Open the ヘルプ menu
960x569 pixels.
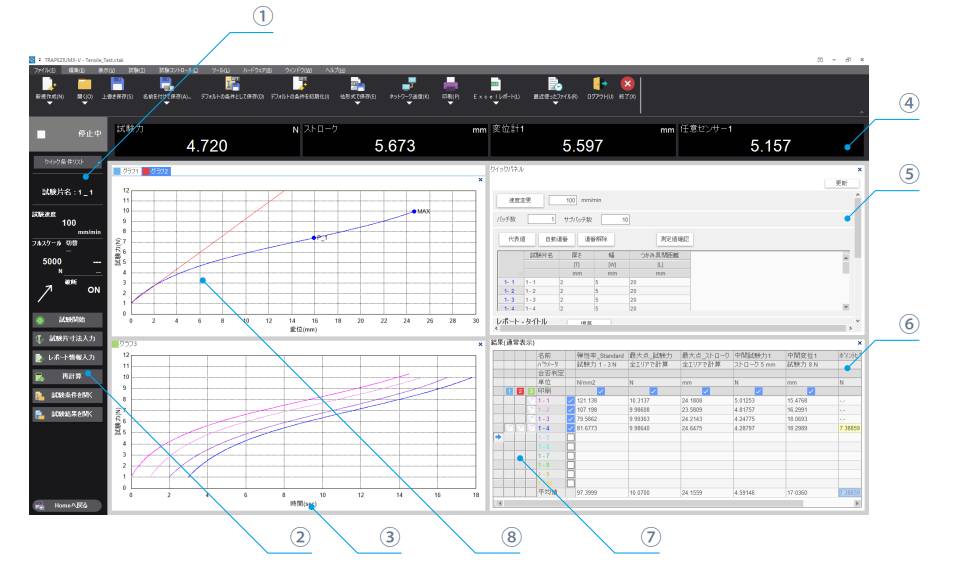click(x=335, y=70)
